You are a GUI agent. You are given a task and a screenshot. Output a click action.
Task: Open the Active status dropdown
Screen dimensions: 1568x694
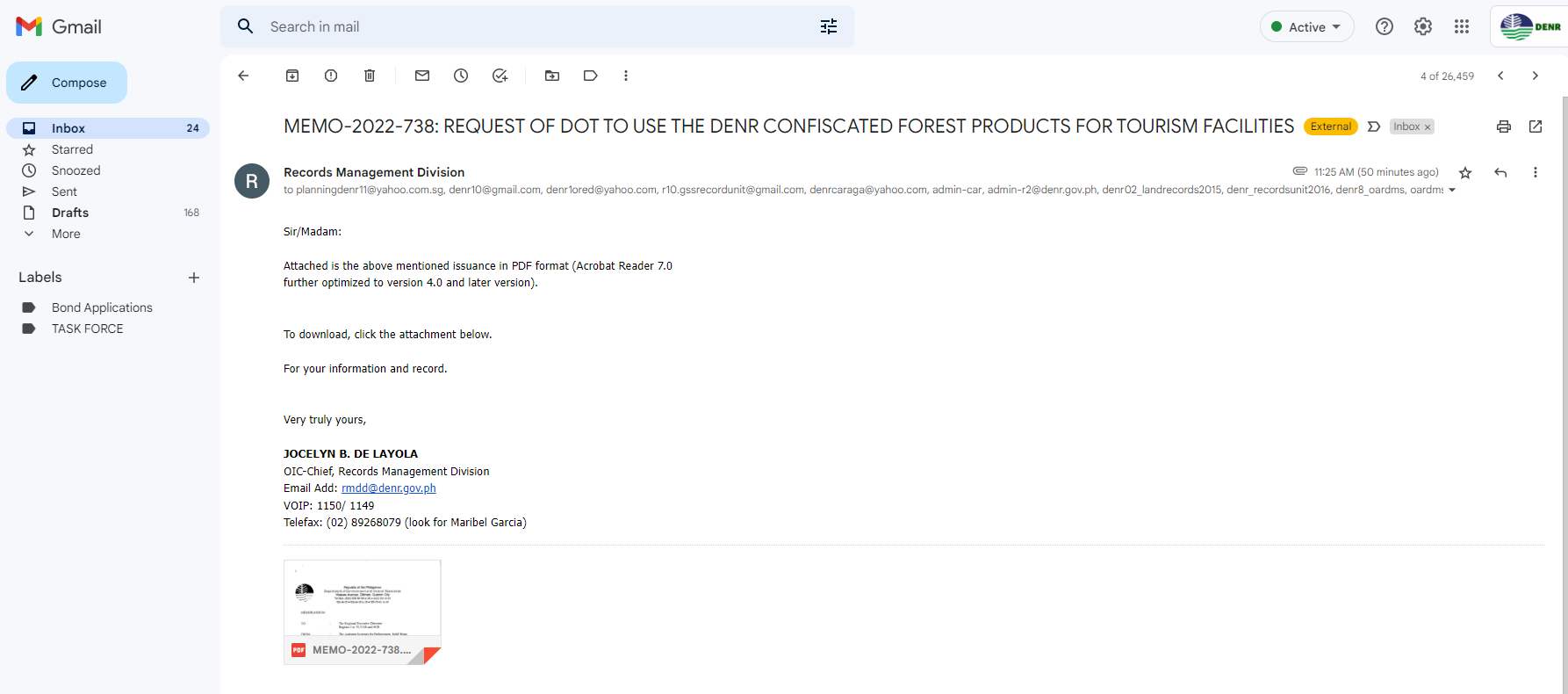[x=1307, y=27]
